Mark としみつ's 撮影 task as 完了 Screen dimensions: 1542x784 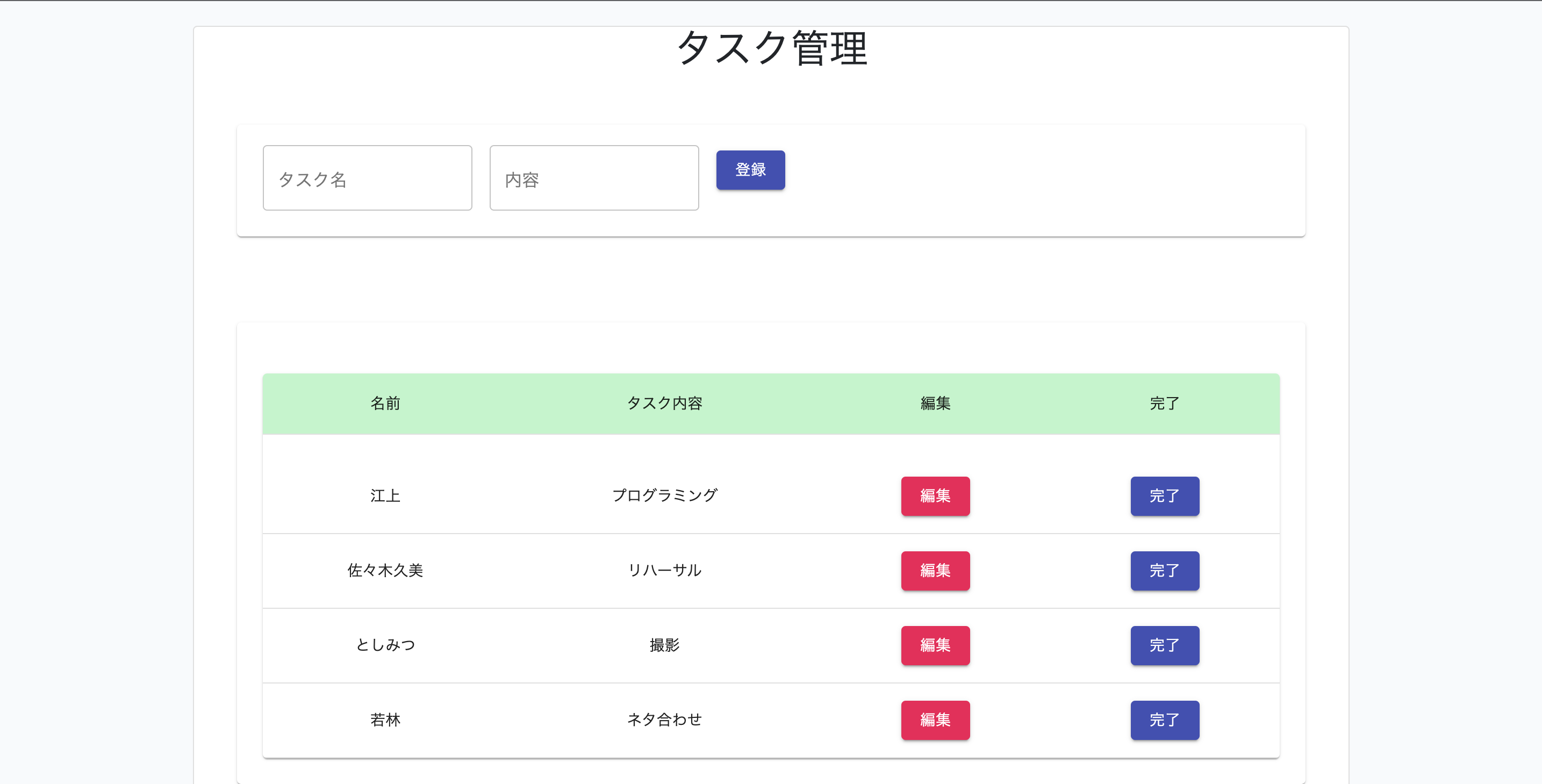click(x=1164, y=646)
